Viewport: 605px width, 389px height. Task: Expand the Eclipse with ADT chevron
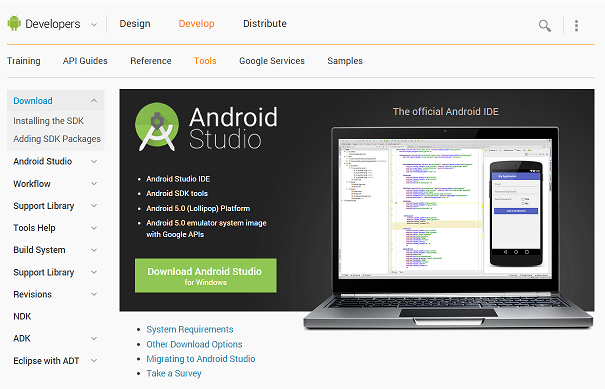point(94,361)
